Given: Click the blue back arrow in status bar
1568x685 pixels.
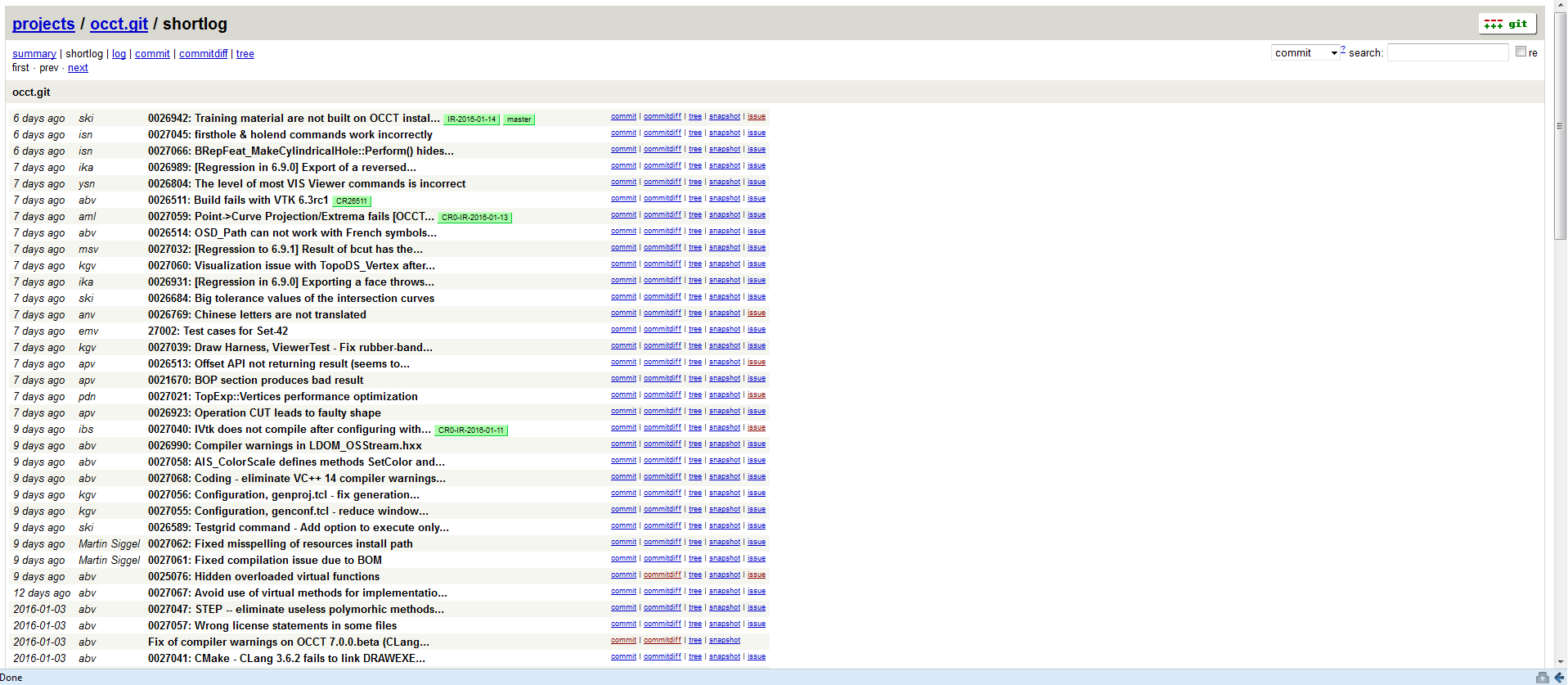Looking at the screenshot, I should pos(1559,678).
